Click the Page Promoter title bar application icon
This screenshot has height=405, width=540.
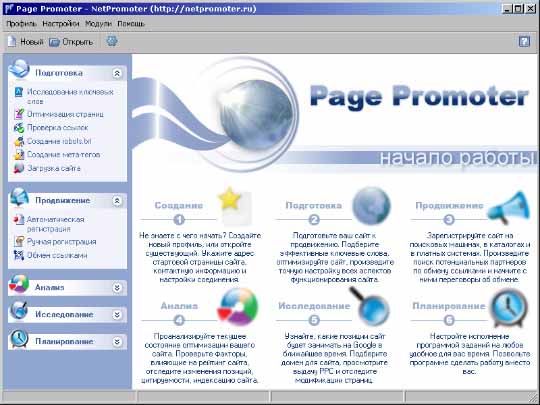[x=9, y=8]
